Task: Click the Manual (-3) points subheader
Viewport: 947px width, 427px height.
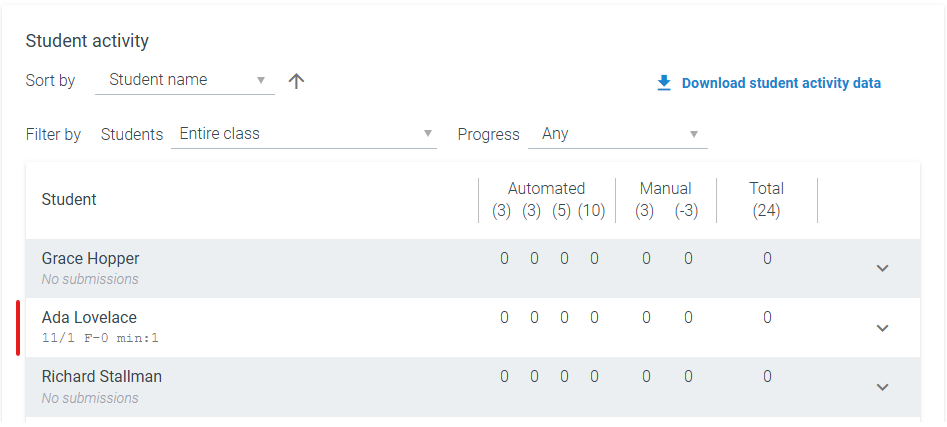Action: tap(687, 211)
